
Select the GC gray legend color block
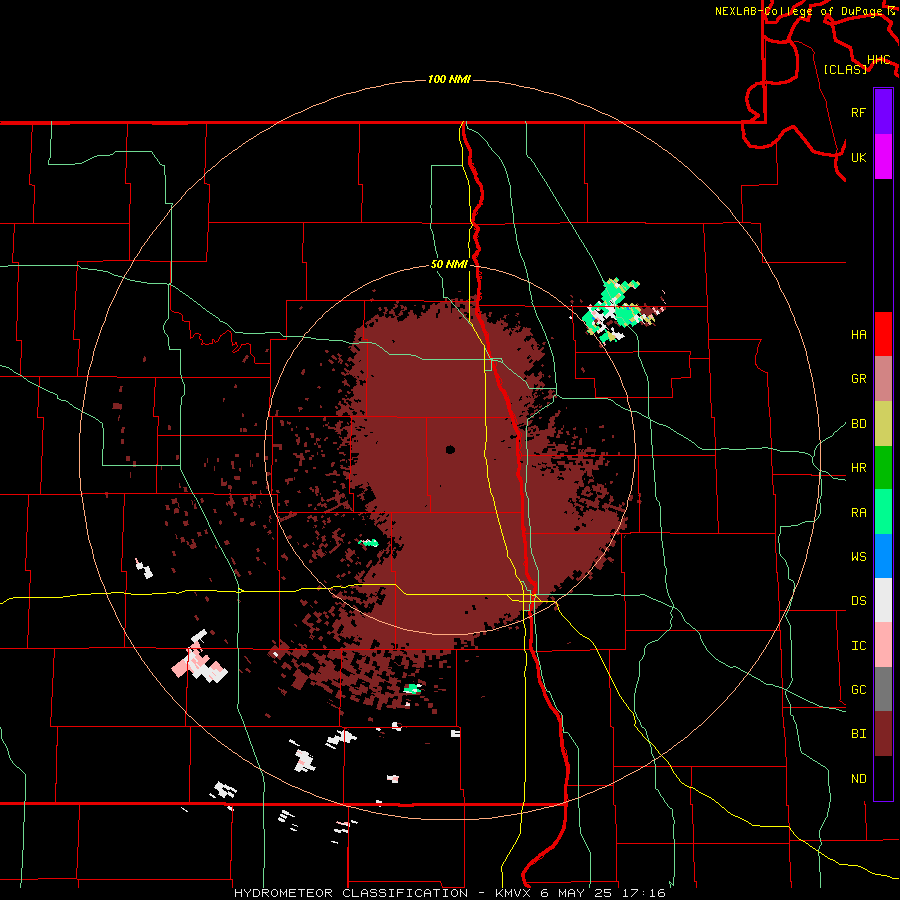tap(883, 689)
